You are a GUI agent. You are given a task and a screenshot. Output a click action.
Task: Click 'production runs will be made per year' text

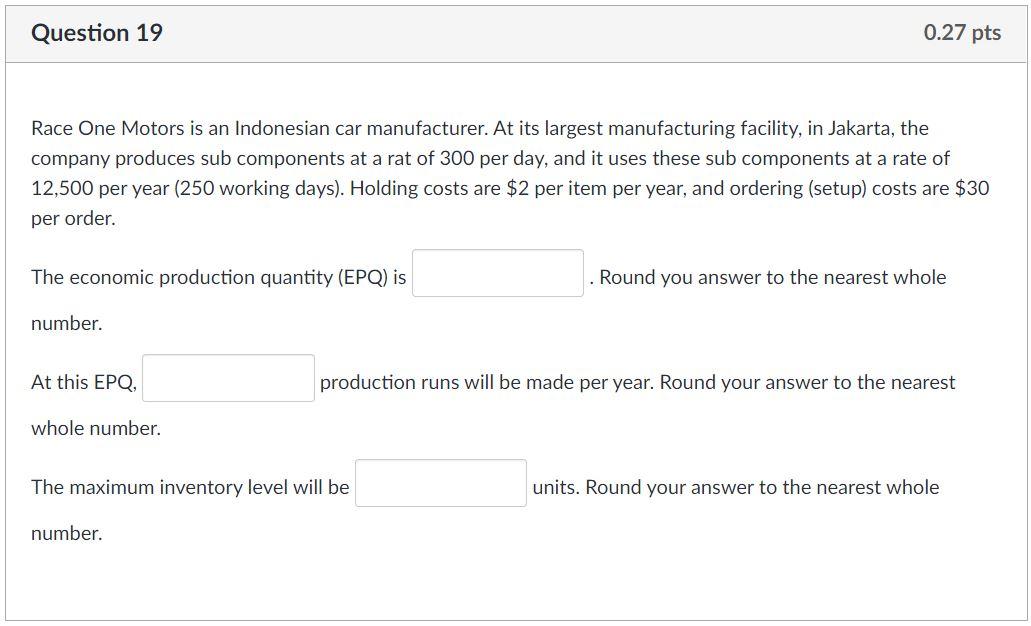(x=485, y=382)
